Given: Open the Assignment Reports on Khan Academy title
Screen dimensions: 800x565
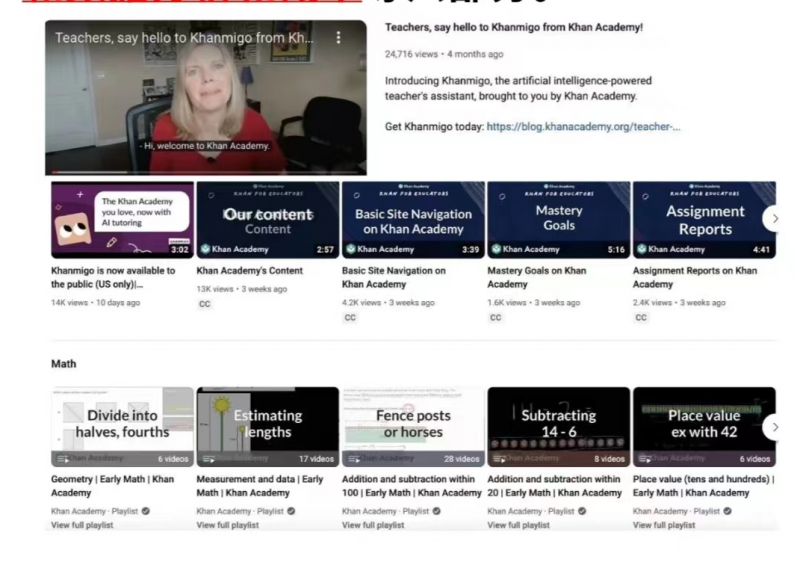Looking at the screenshot, I should click(x=694, y=277).
